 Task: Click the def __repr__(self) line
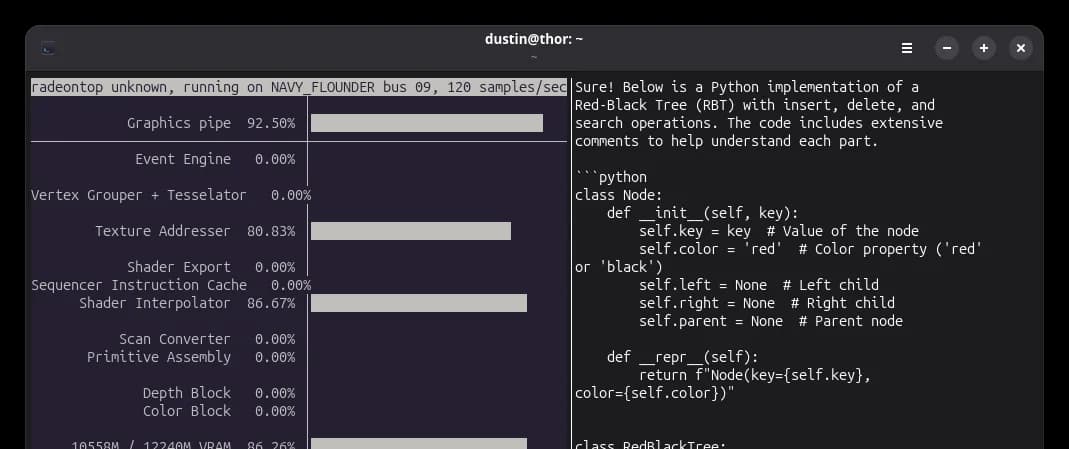682,357
